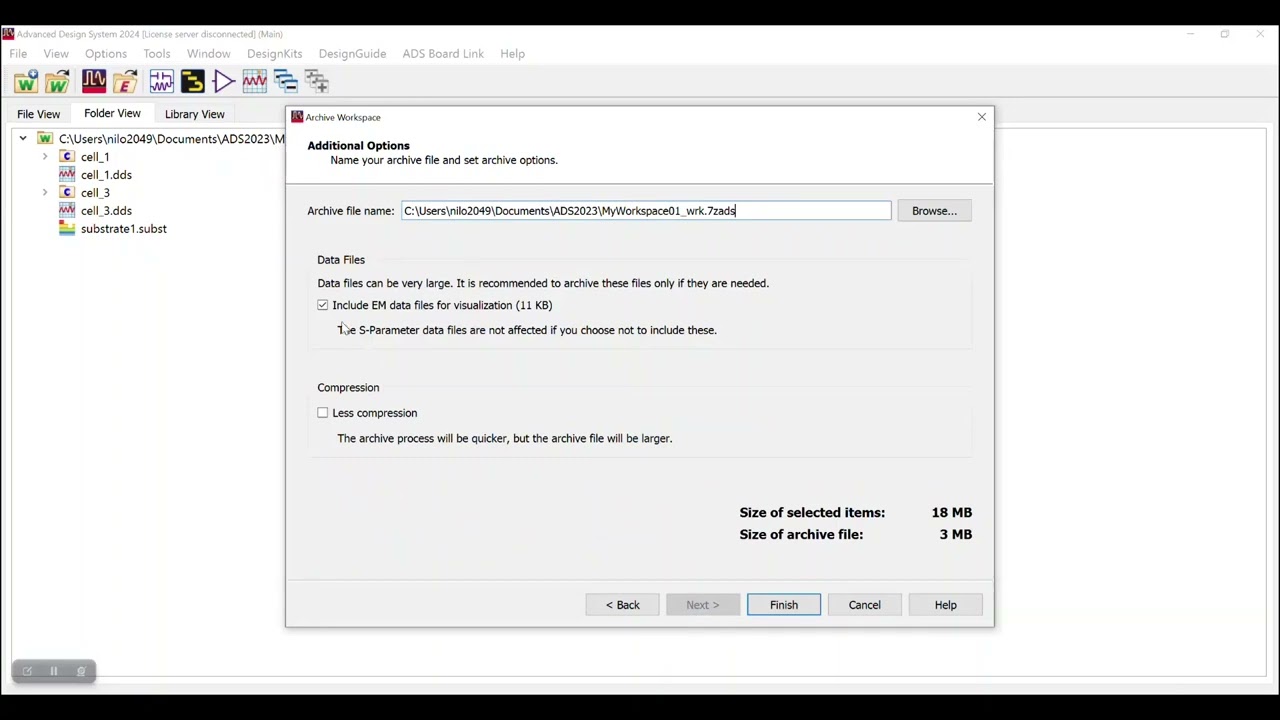The height and width of the screenshot is (720, 1280).
Task: Open the Tools menu
Action: 157,54
